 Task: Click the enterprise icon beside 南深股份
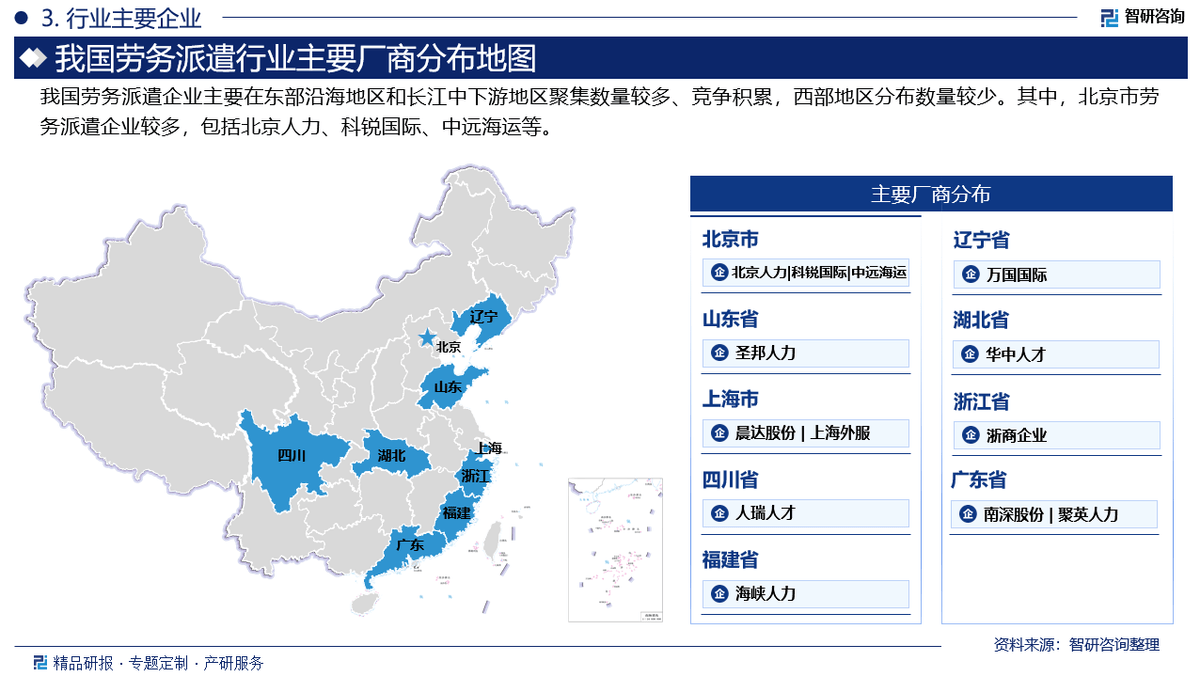coord(967,514)
